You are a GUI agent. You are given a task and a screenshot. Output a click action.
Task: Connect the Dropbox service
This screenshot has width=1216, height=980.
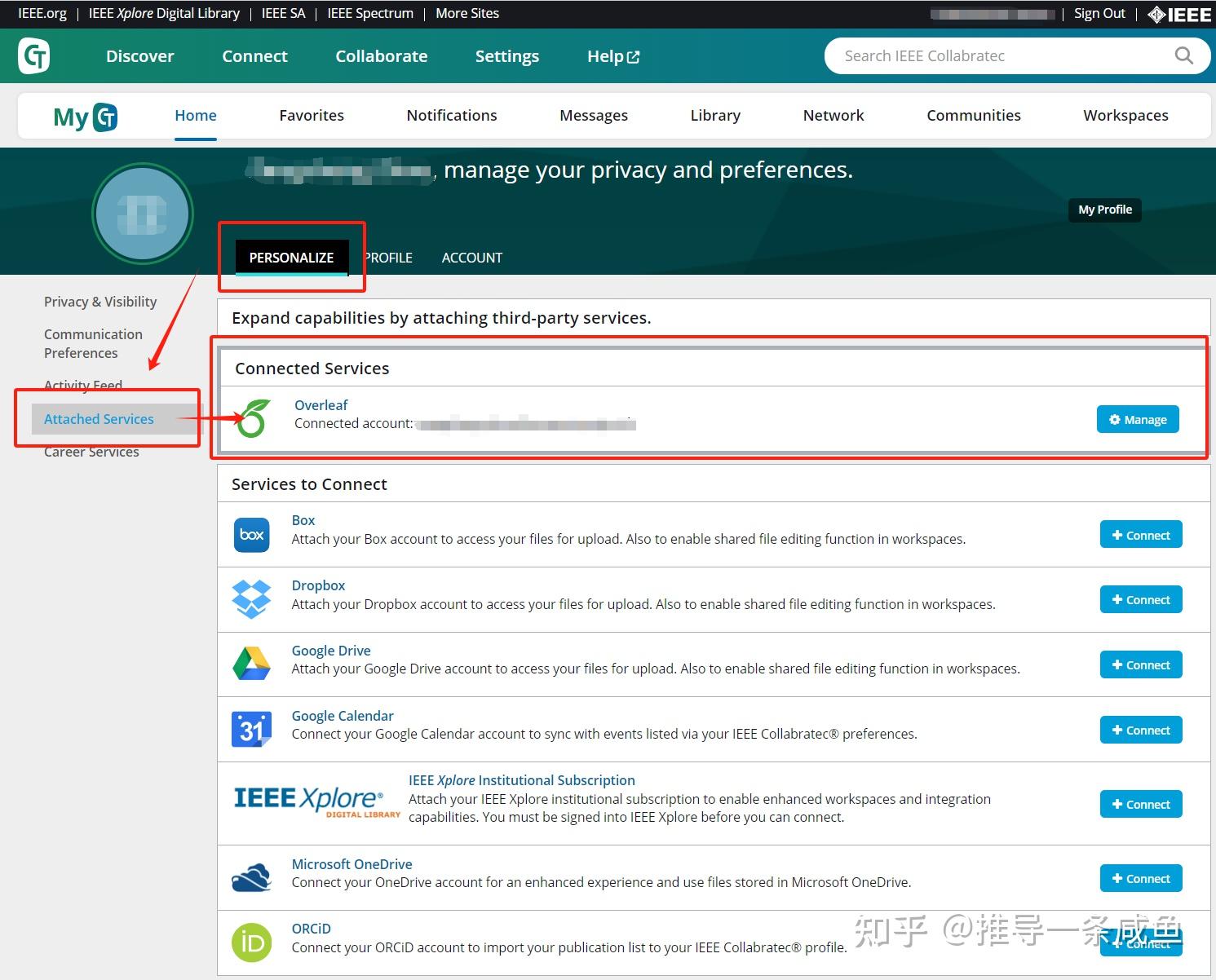[x=1141, y=600]
